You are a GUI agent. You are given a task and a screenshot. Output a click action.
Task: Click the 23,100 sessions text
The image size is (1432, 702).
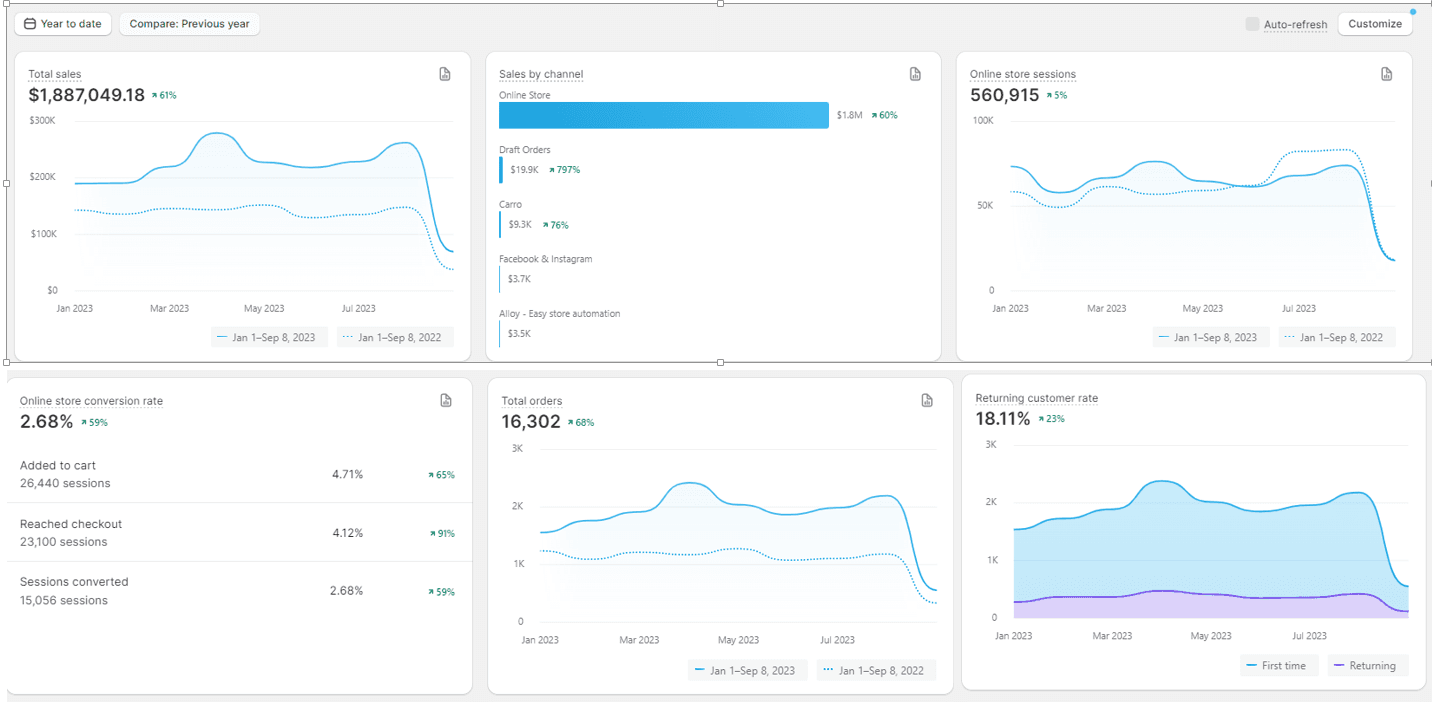click(x=64, y=542)
